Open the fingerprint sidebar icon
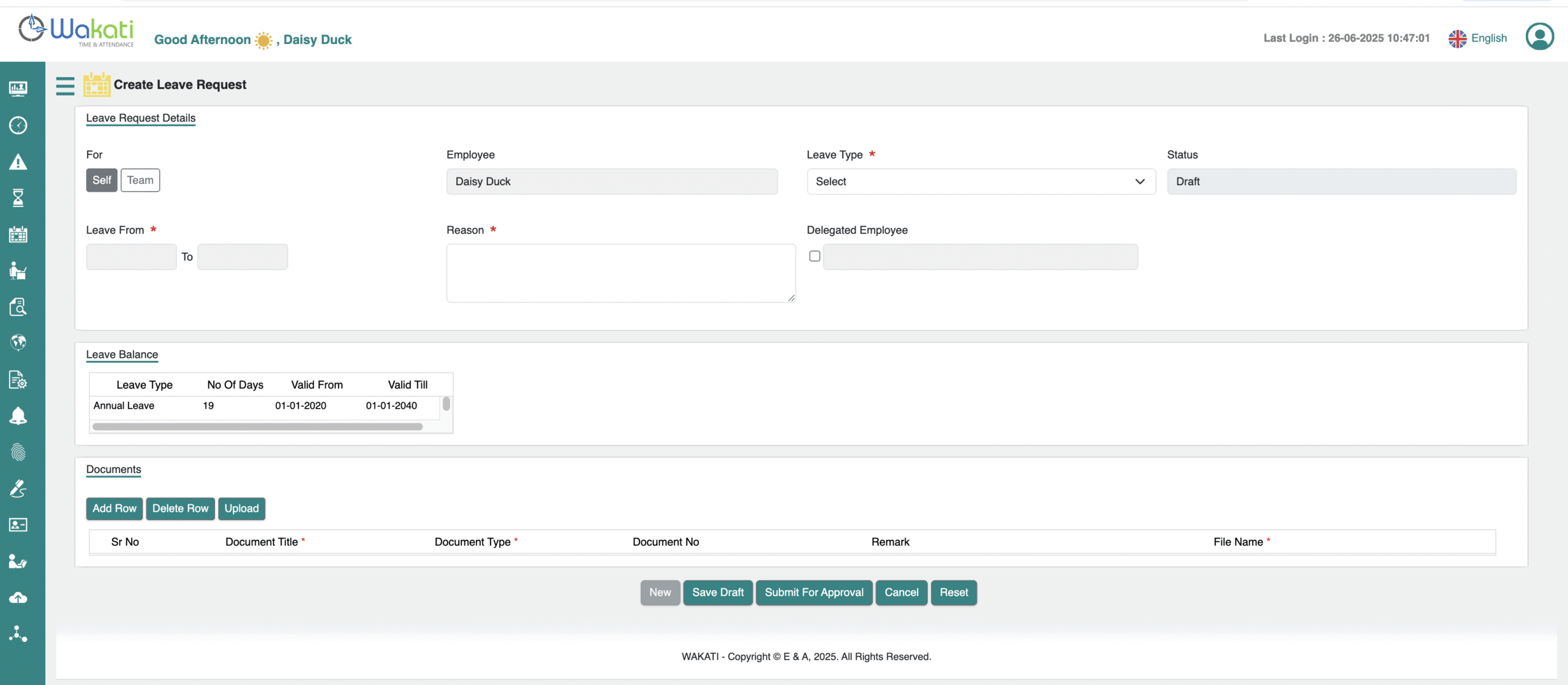The width and height of the screenshot is (1568, 685). click(x=18, y=452)
